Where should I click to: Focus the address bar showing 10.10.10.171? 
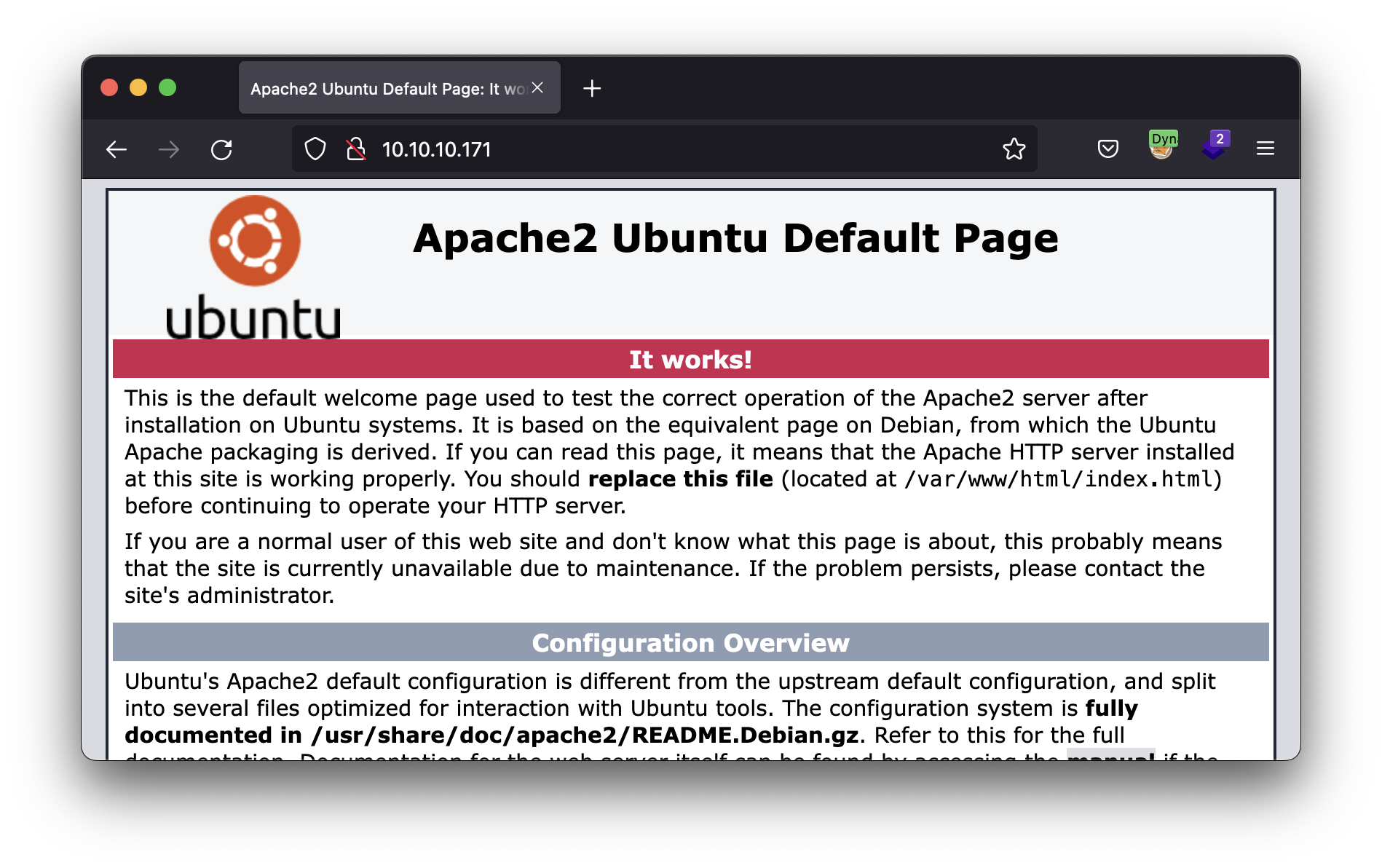coord(655,149)
